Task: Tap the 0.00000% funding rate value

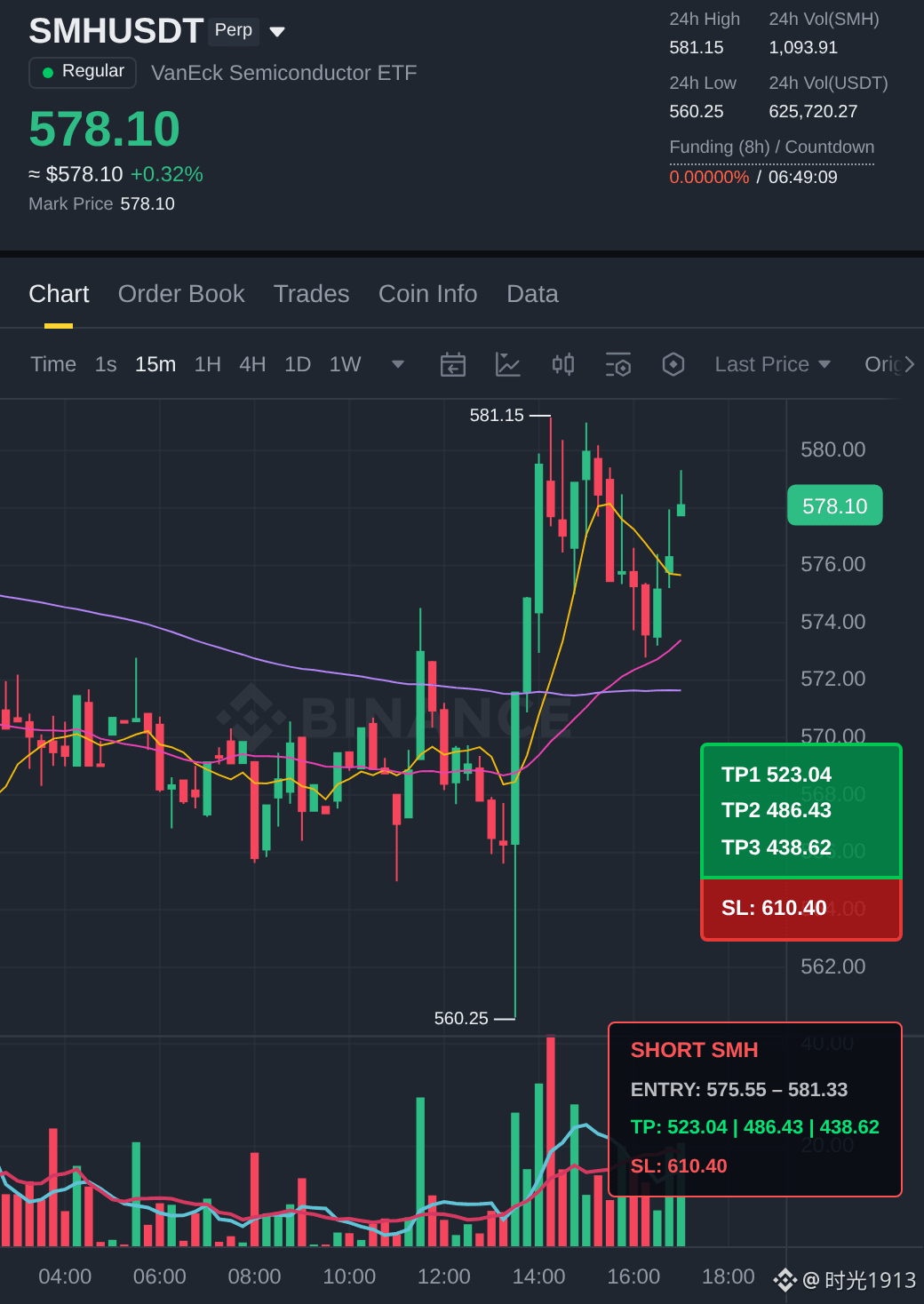Action: 710,177
